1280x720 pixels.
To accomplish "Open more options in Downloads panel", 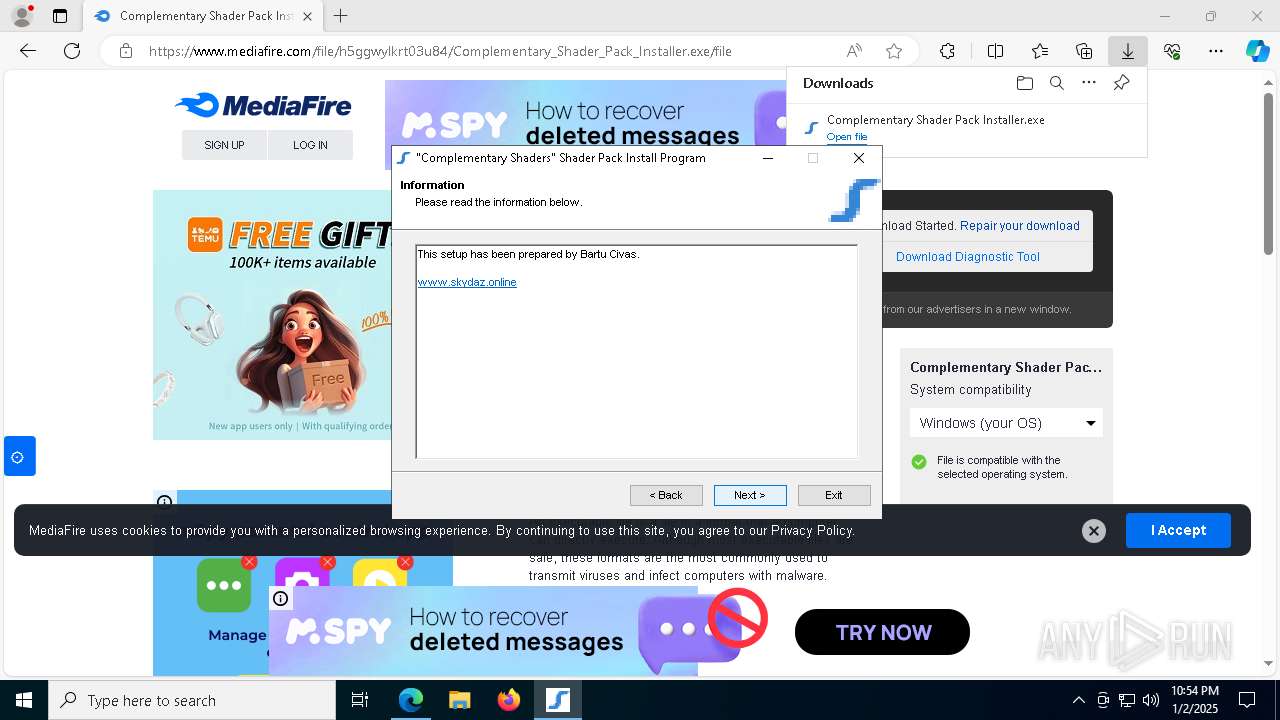I will pyautogui.click(x=1089, y=83).
